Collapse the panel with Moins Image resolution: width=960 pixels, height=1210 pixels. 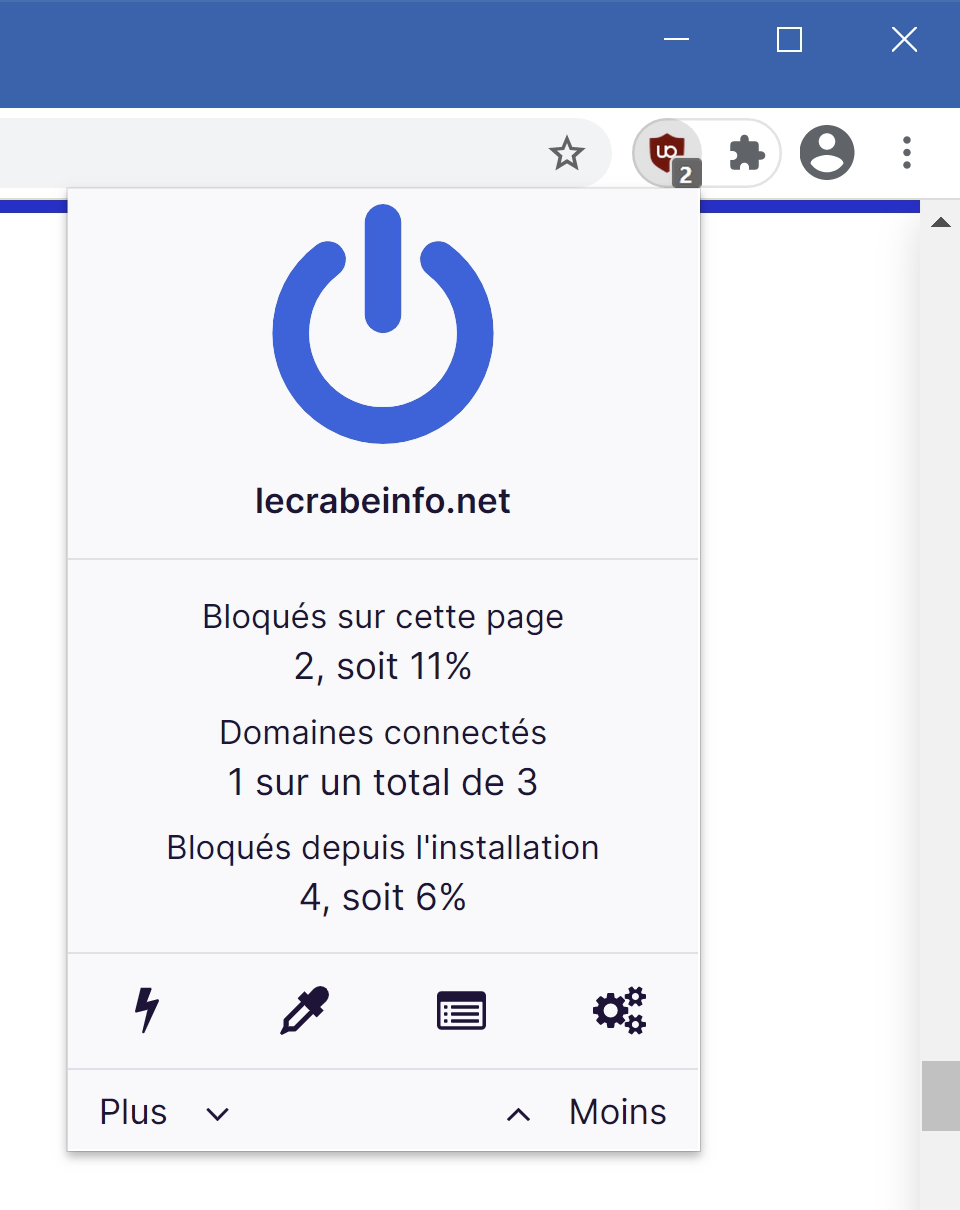click(586, 1112)
